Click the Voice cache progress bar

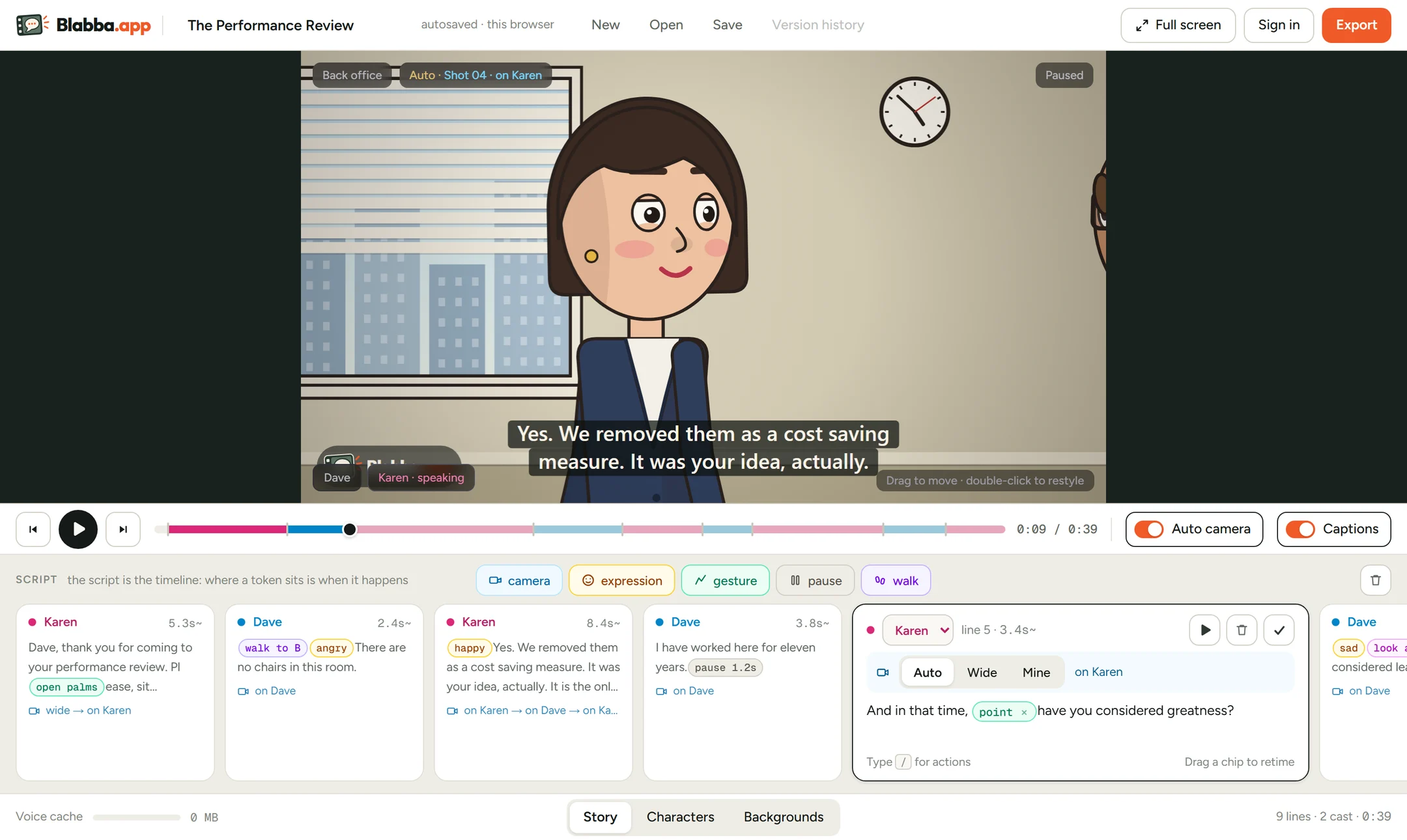(x=136, y=817)
